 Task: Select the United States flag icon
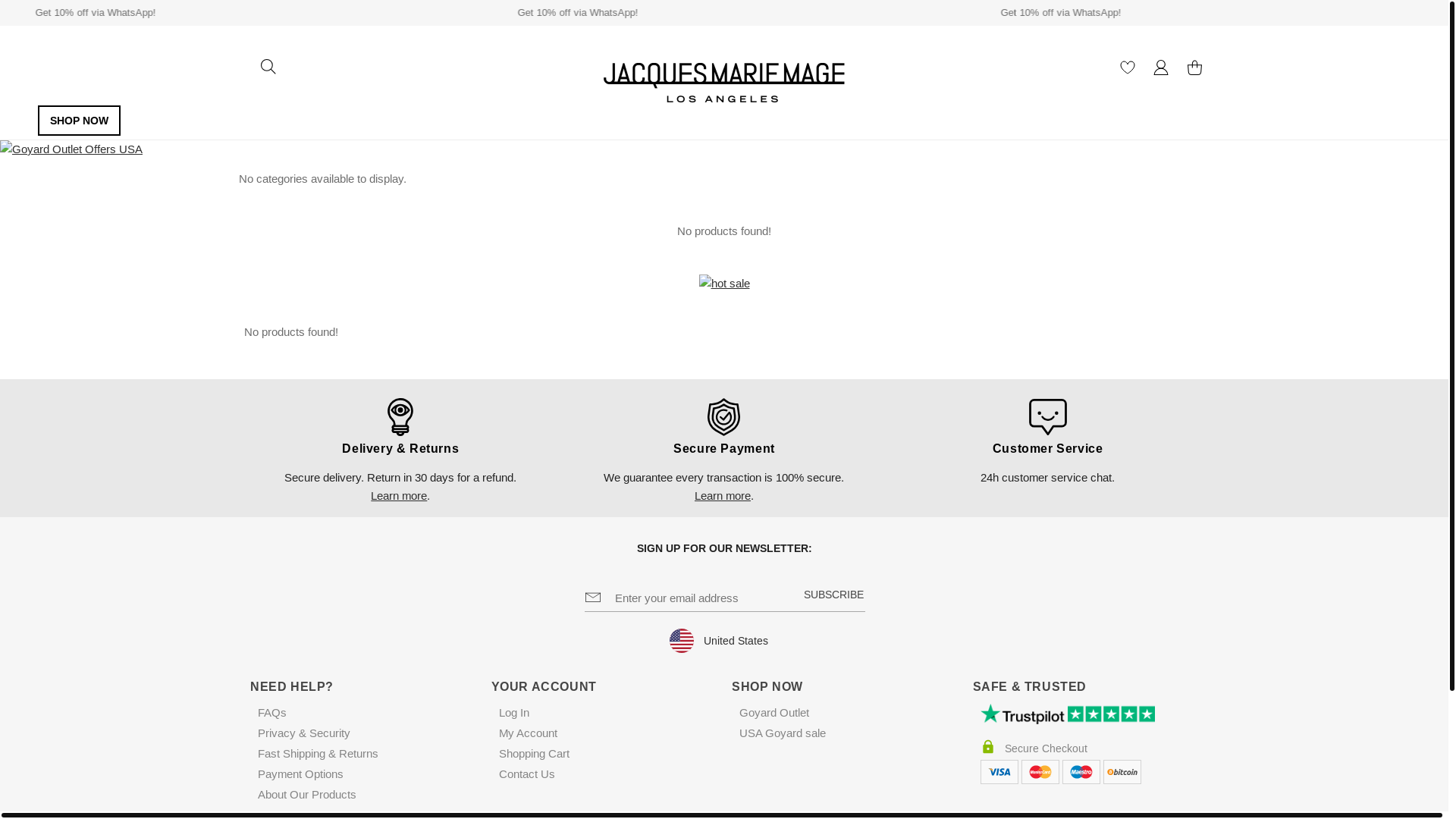pyautogui.click(x=682, y=641)
